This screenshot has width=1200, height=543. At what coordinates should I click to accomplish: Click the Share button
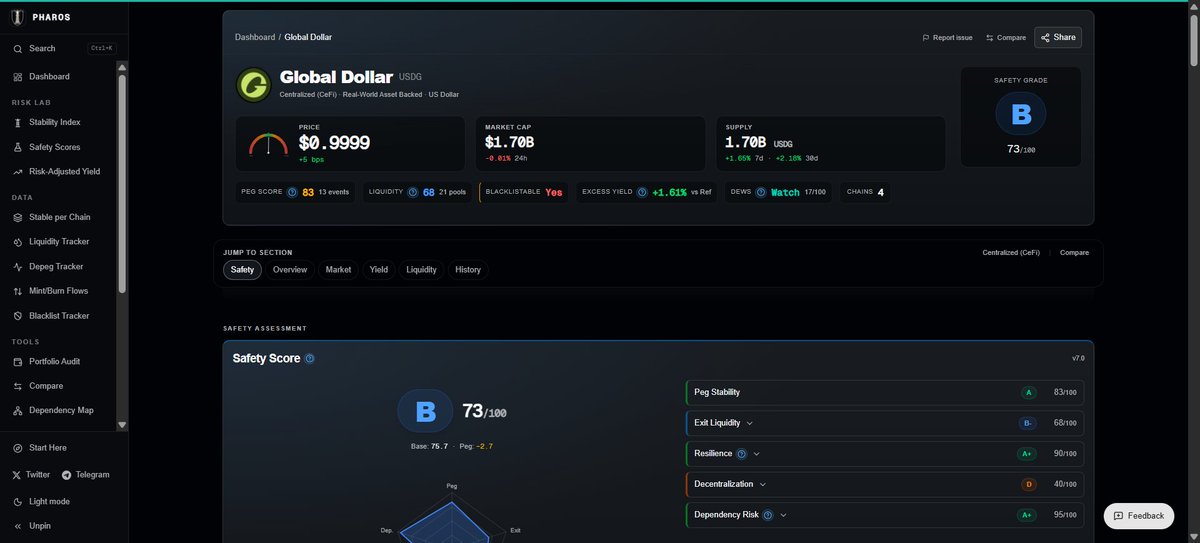pos(1058,38)
